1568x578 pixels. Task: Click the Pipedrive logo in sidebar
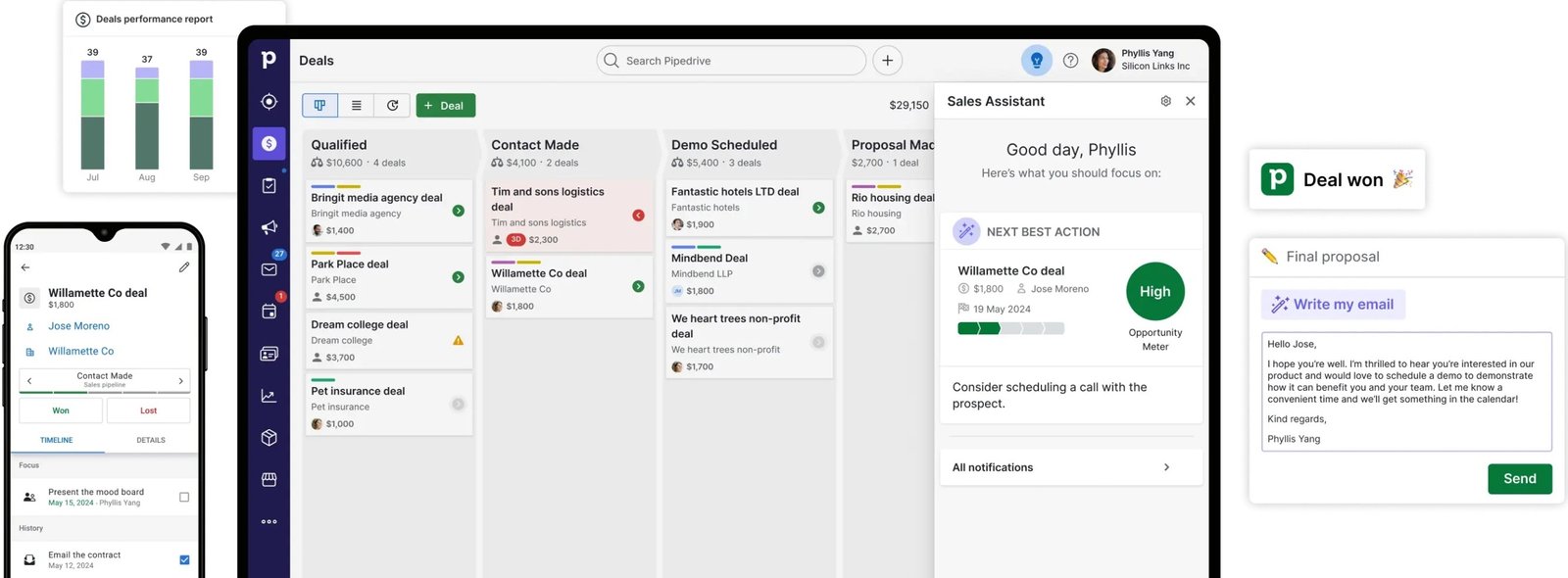(x=269, y=60)
